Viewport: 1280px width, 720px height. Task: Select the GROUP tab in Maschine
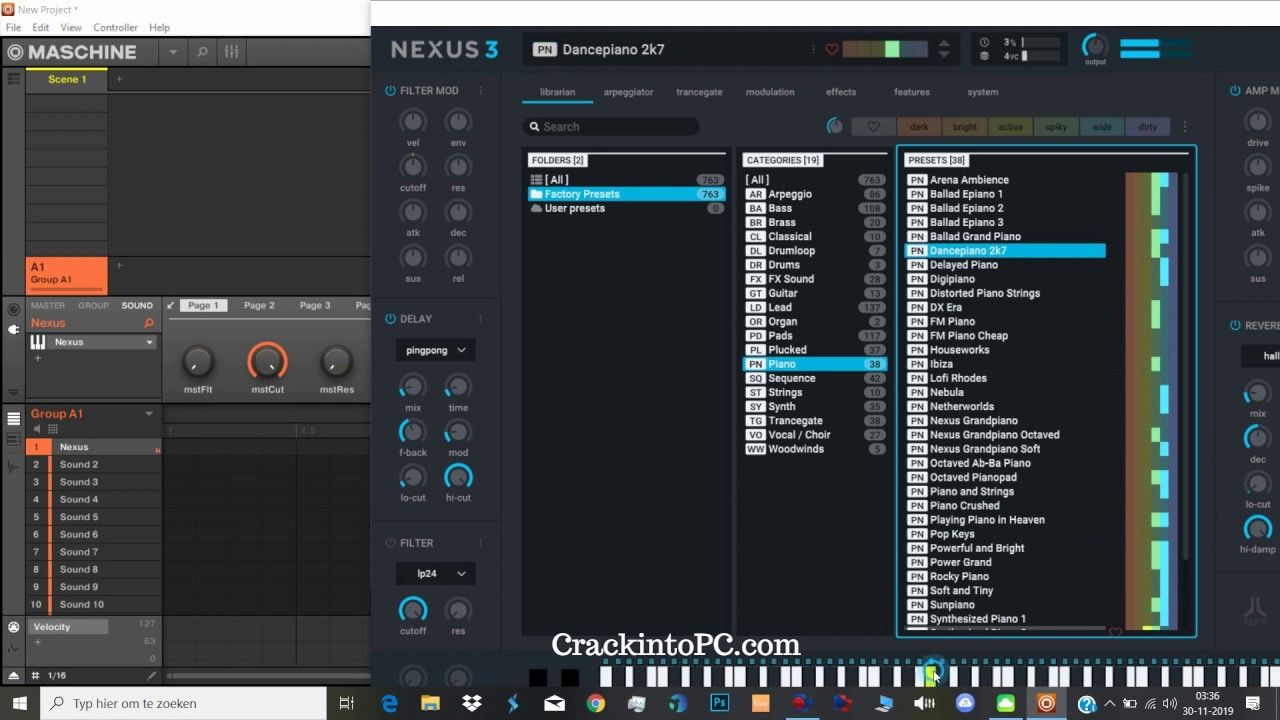point(93,306)
